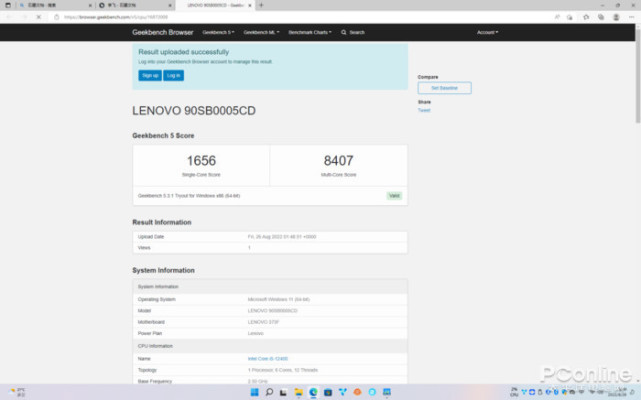Click the site info lock icon in address bar
641x400 pixels.
(x=57, y=17)
